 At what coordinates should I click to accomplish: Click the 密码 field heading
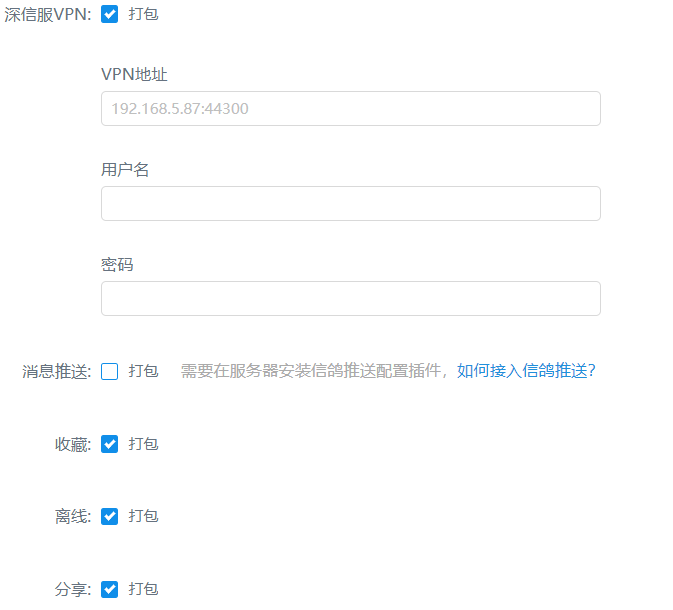tap(117, 264)
